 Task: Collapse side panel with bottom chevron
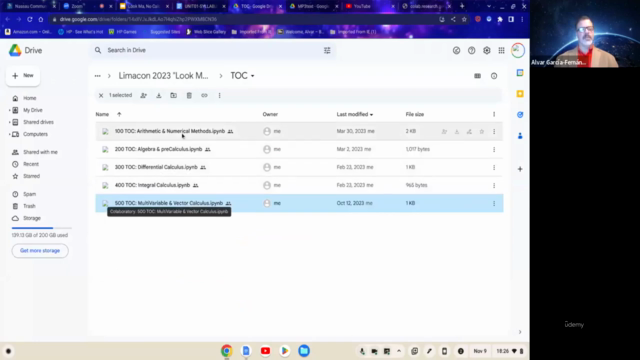(x=520, y=332)
